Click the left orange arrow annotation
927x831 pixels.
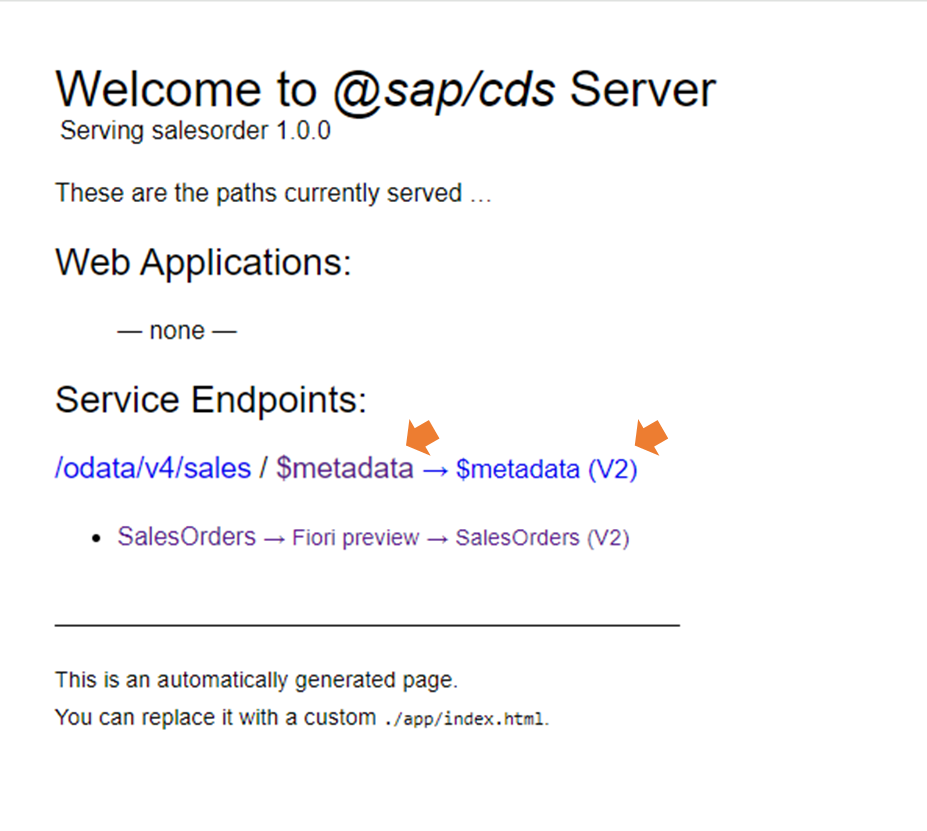(x=422, y=436)
